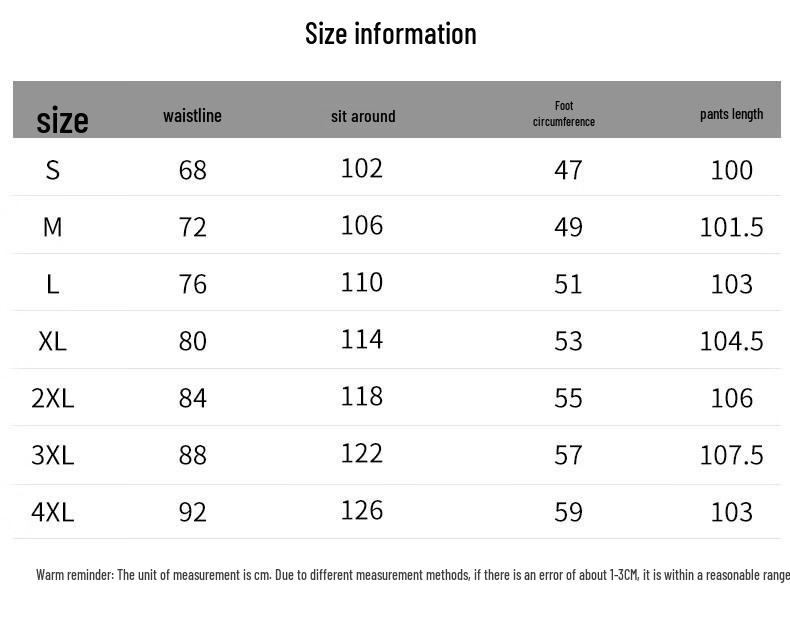Click the "waistline" column header

tap(192, 116)
